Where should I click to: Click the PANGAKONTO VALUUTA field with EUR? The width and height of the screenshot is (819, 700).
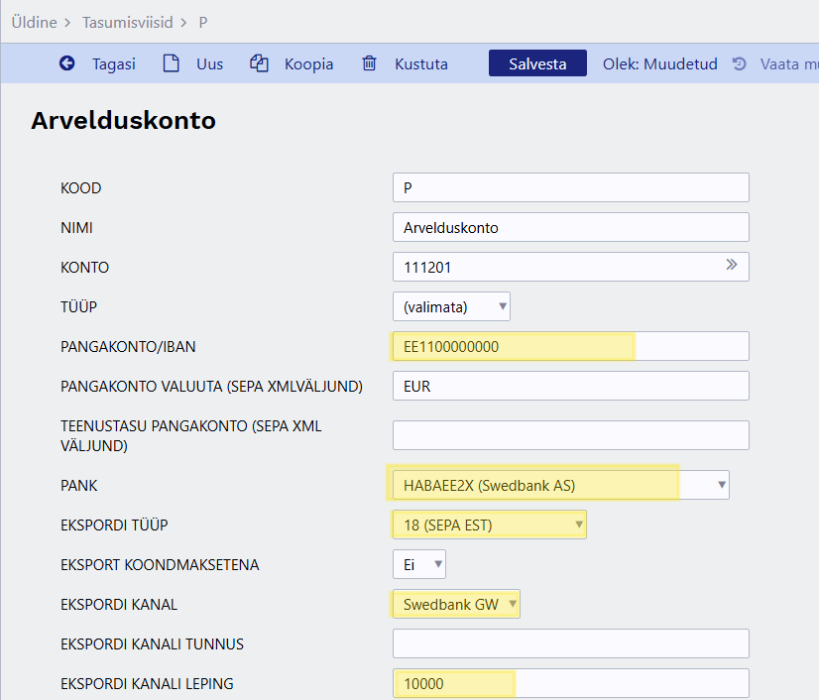tap(570, 385)
